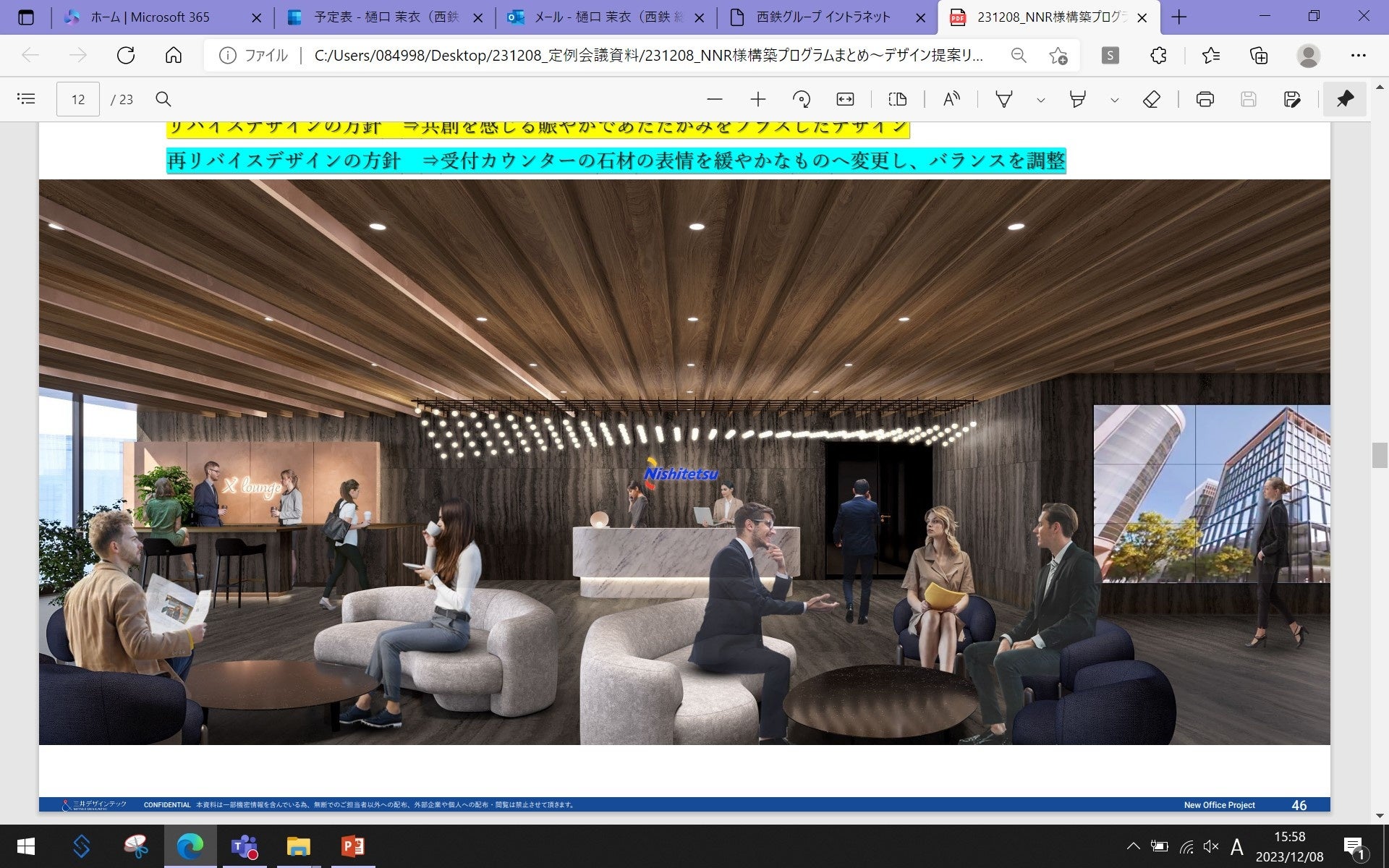Edit the page number field showing 12

click(x=78, y=99)
